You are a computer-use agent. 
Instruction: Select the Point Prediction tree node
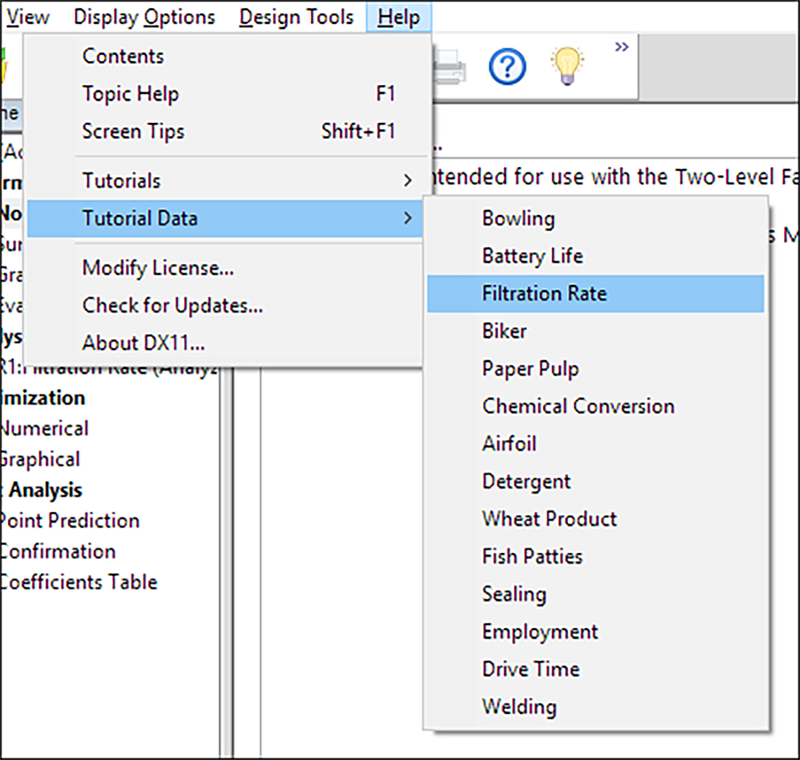pos(69,520)
